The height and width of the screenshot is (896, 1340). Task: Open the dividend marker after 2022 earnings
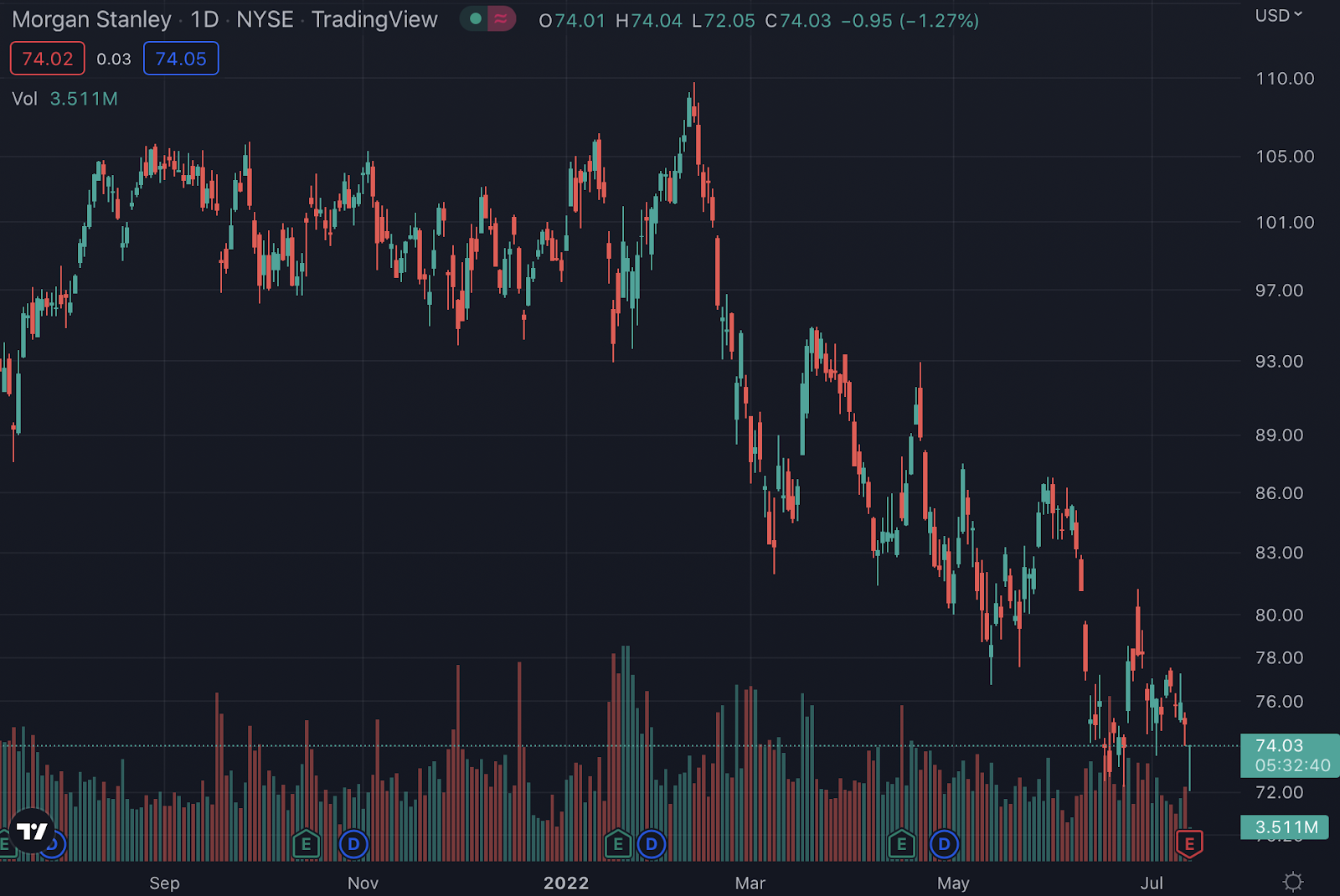point(652,844)
